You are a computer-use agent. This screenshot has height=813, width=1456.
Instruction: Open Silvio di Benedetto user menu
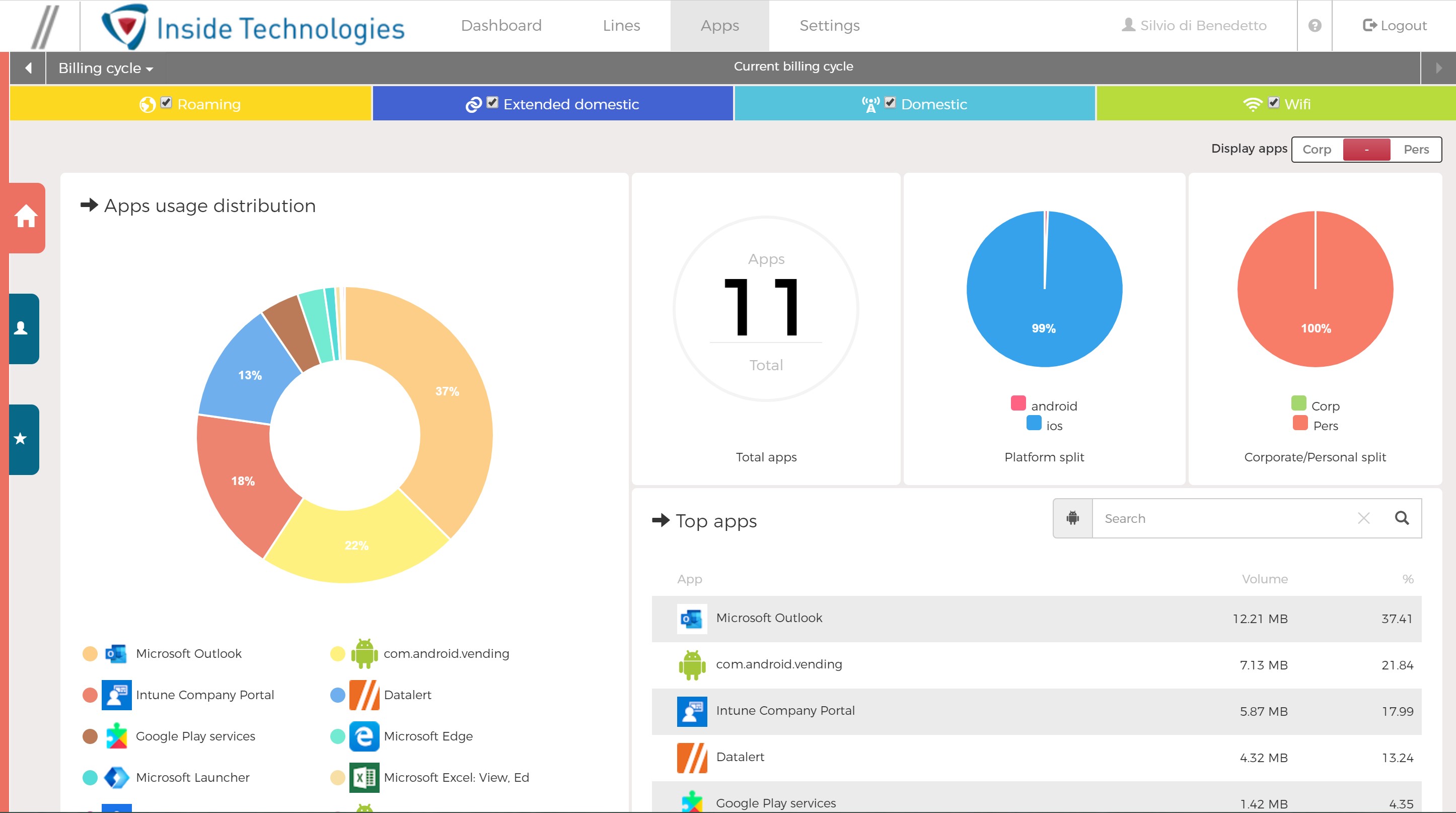[x=1194, y=26]
